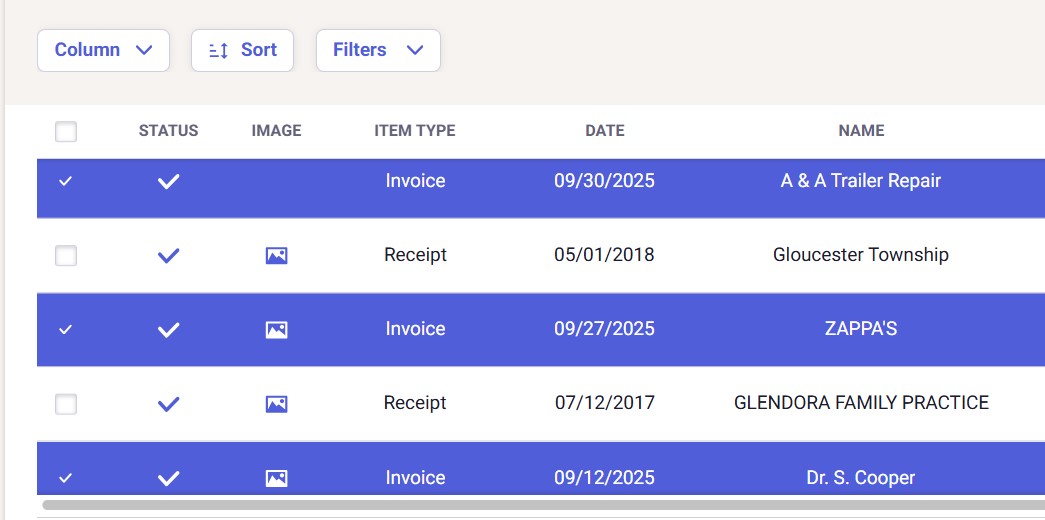The image size is (1045, 520).
Task: Open the Column dropdown
Action: pyautogui.click(x=103, y=50)
